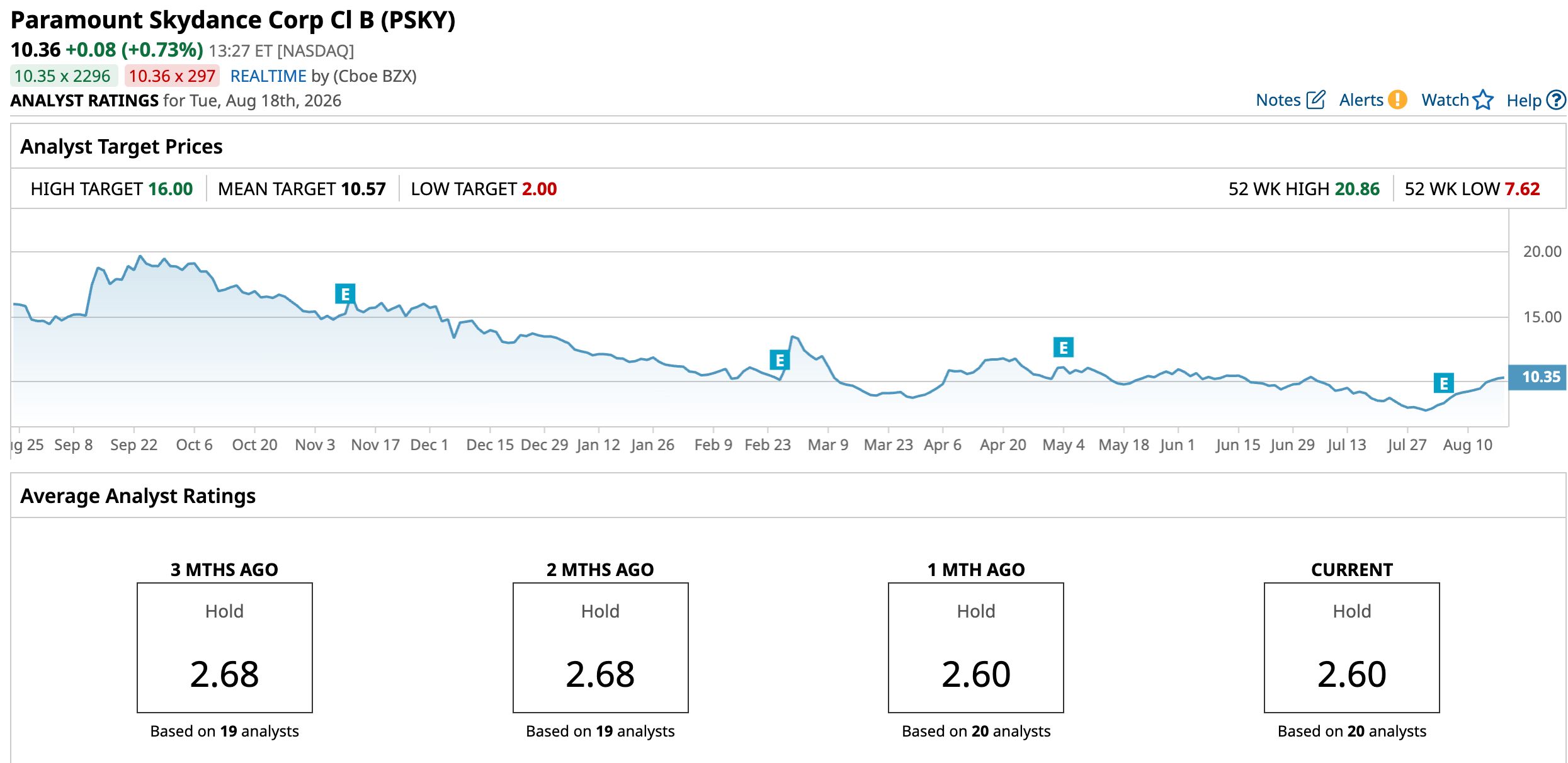This screenshot has width=1568, height=763.
Task: Click the Analyst Target Prices section heading
Action: (122, 147)
